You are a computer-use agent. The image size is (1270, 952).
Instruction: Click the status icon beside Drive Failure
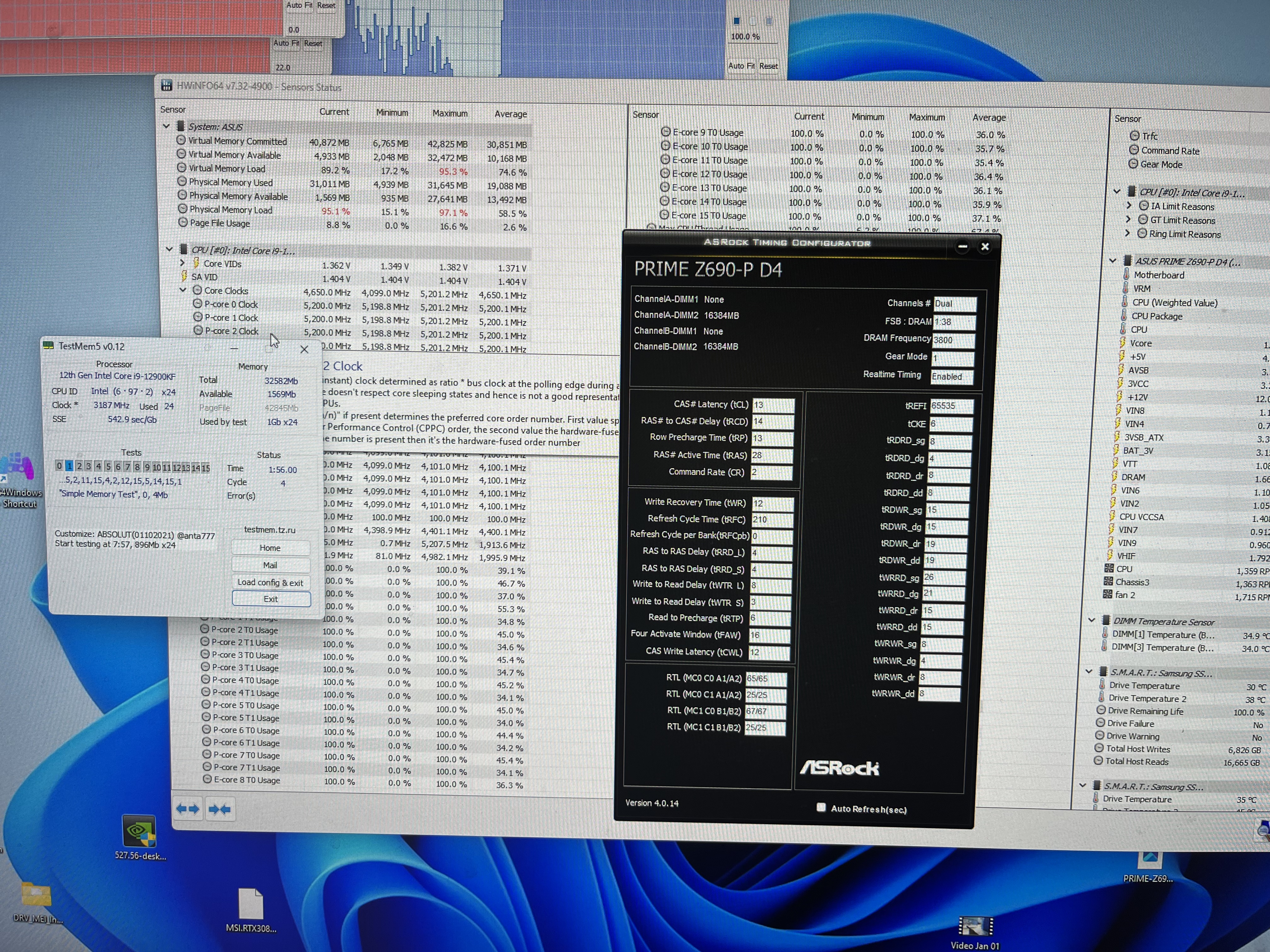1100,723
